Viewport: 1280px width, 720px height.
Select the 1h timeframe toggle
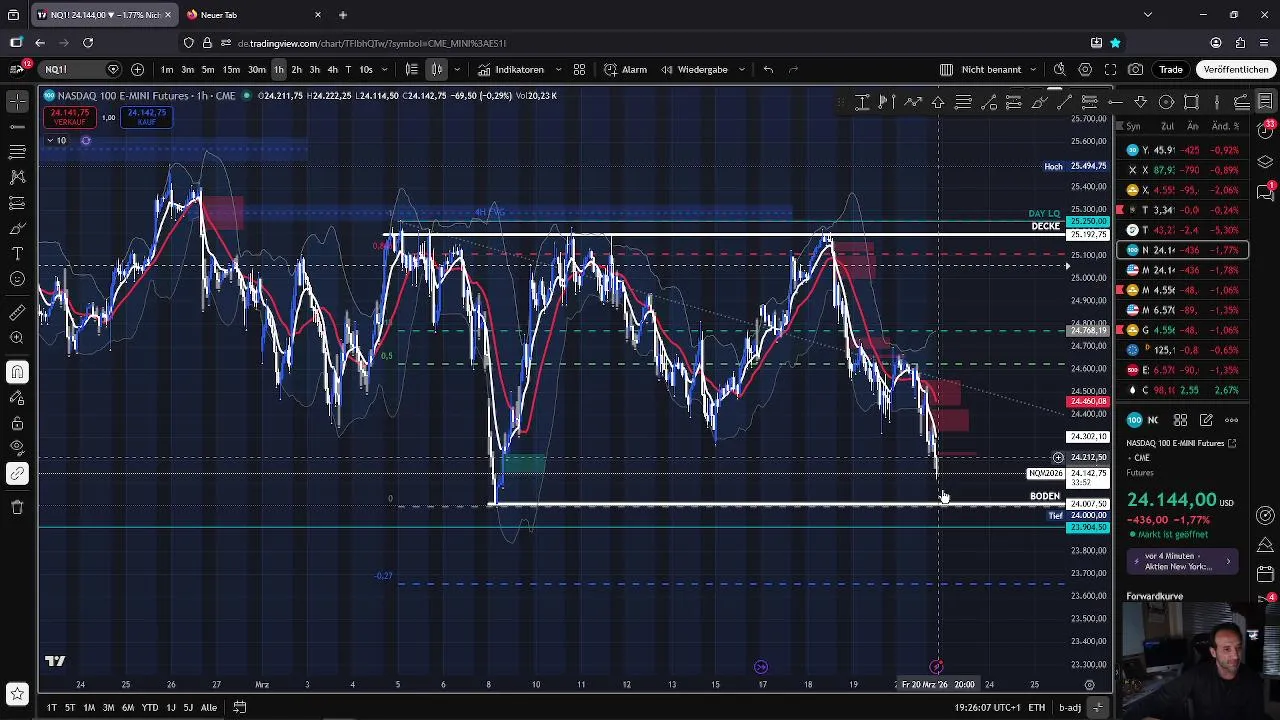[x=279, y=69]
